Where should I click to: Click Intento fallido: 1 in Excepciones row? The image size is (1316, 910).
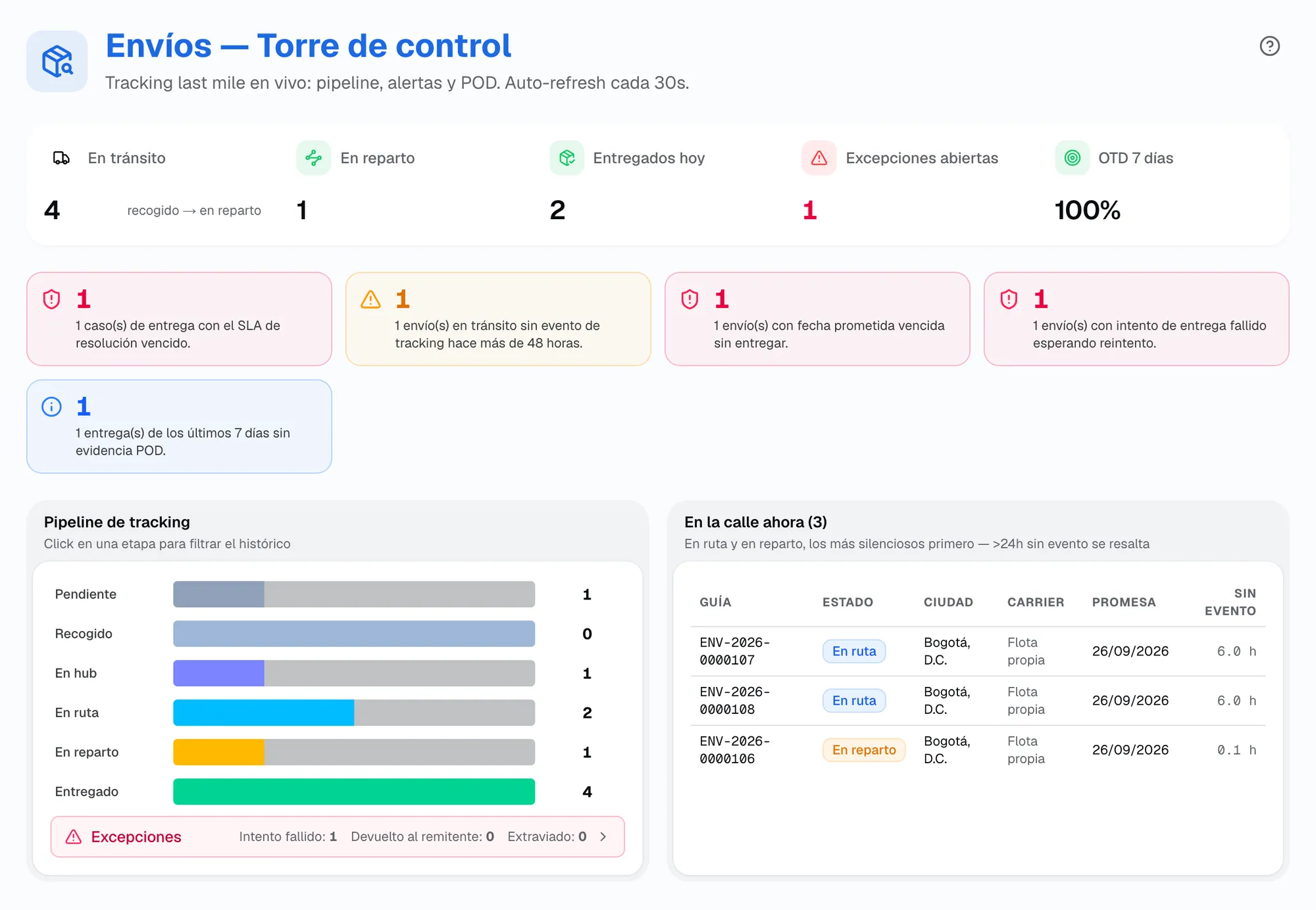[x=288, y=837]
